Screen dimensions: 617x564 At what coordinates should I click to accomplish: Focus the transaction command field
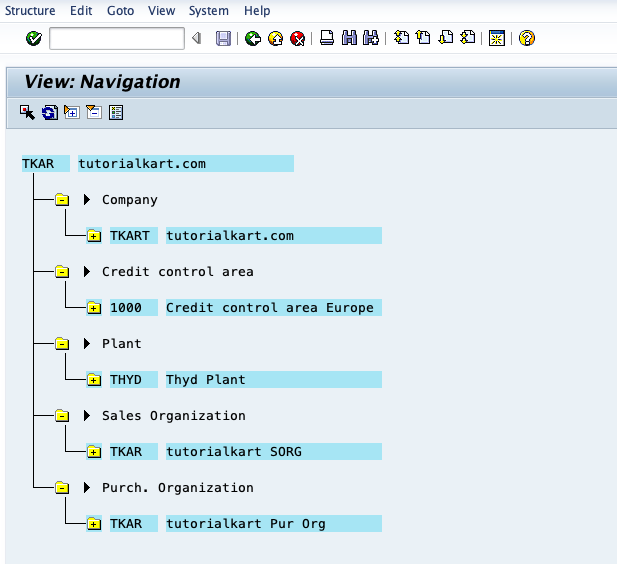coord(117,38)
